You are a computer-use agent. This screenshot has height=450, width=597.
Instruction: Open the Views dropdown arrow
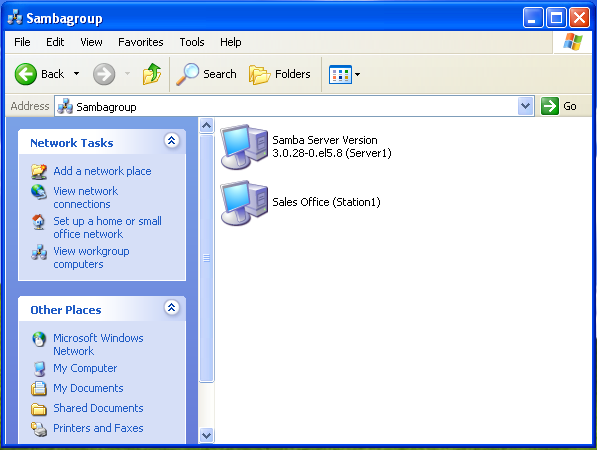coord(358,74)
